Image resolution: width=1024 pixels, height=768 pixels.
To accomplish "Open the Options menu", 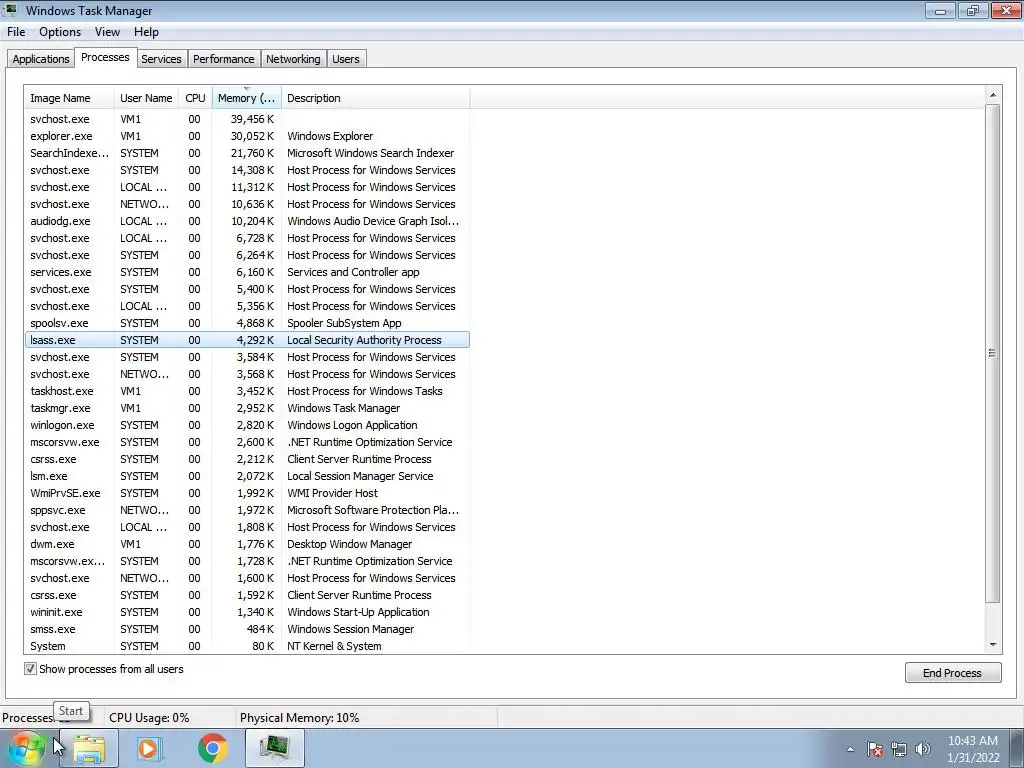I will pos(60,32).
